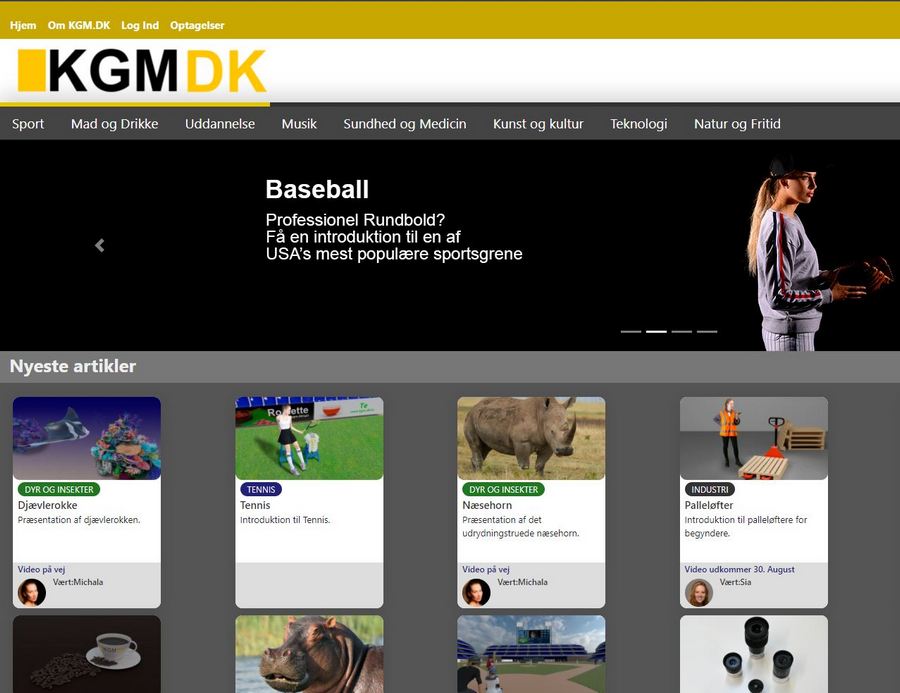Viewport: 900px width, 693px height.
Task: Open the Sport section
Action: coord(28,123)
